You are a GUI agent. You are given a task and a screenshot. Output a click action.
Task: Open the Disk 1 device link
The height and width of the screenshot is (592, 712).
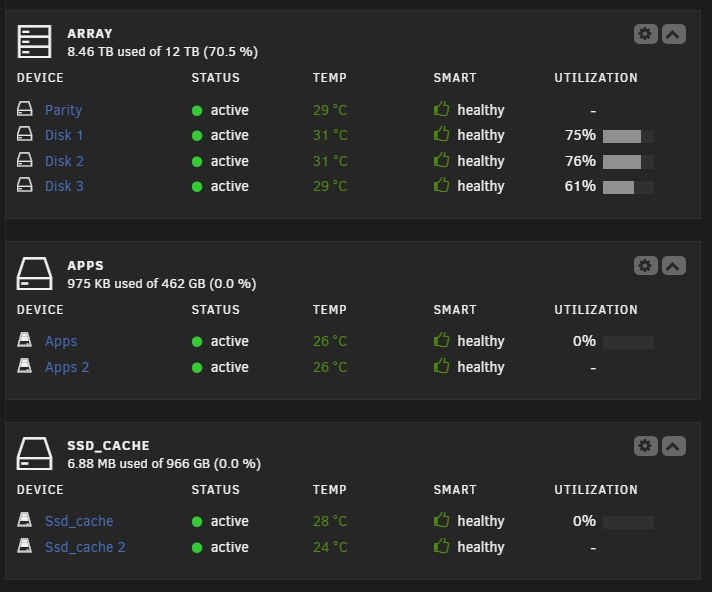pos(64,135)
